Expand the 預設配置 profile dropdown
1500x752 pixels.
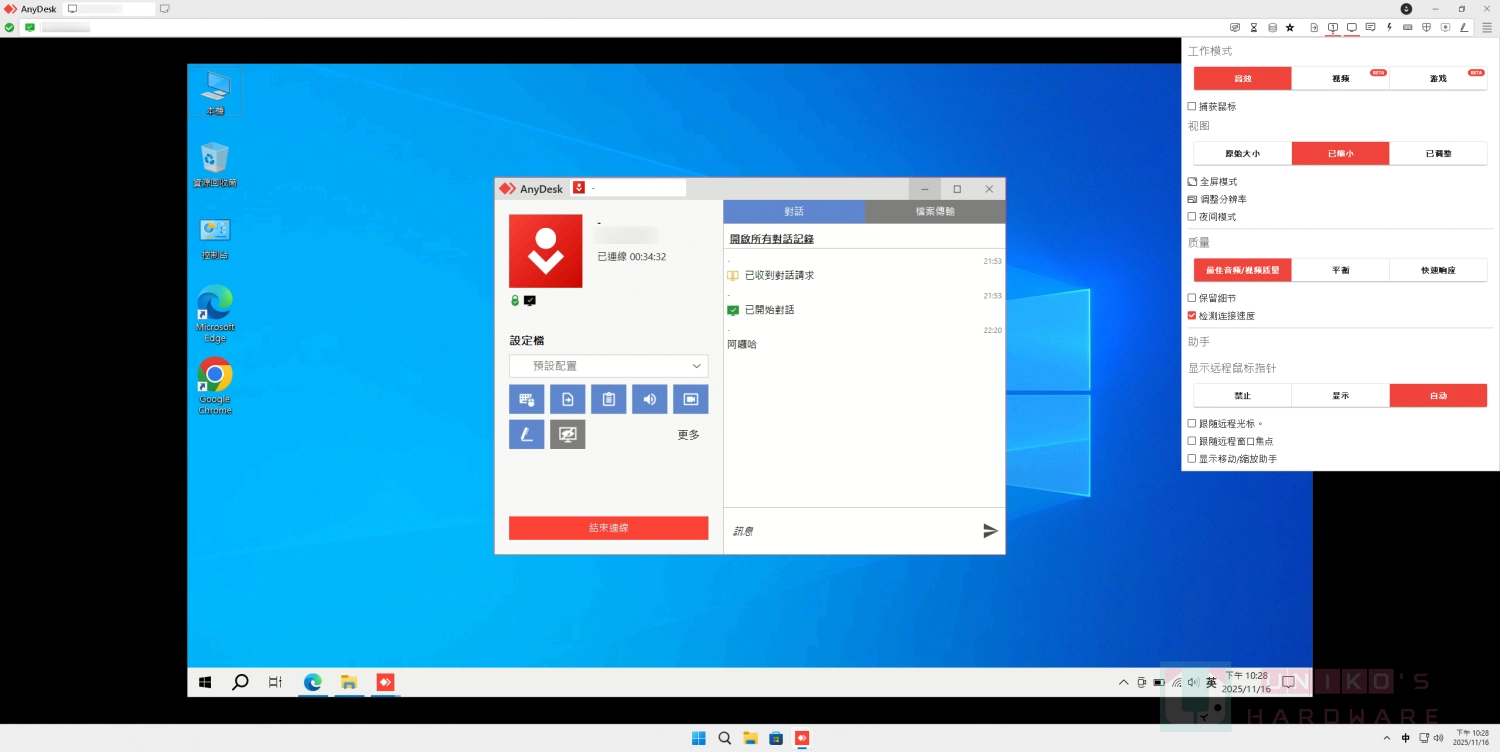(608, 366)
